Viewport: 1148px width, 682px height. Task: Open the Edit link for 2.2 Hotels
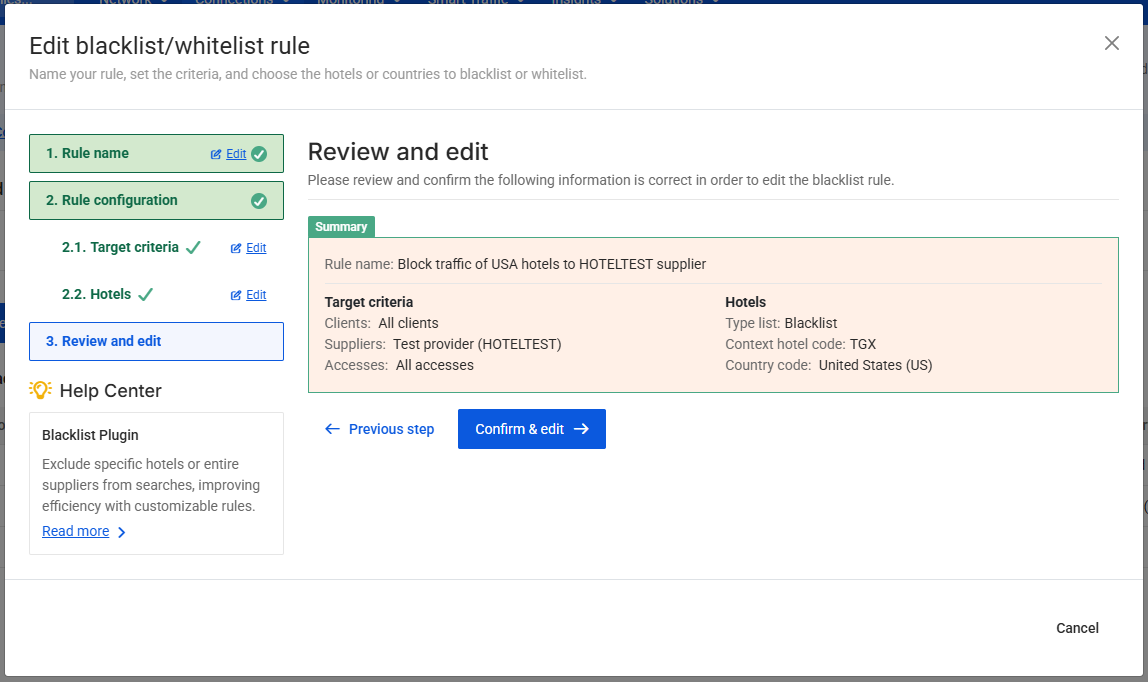coord(256,295)
